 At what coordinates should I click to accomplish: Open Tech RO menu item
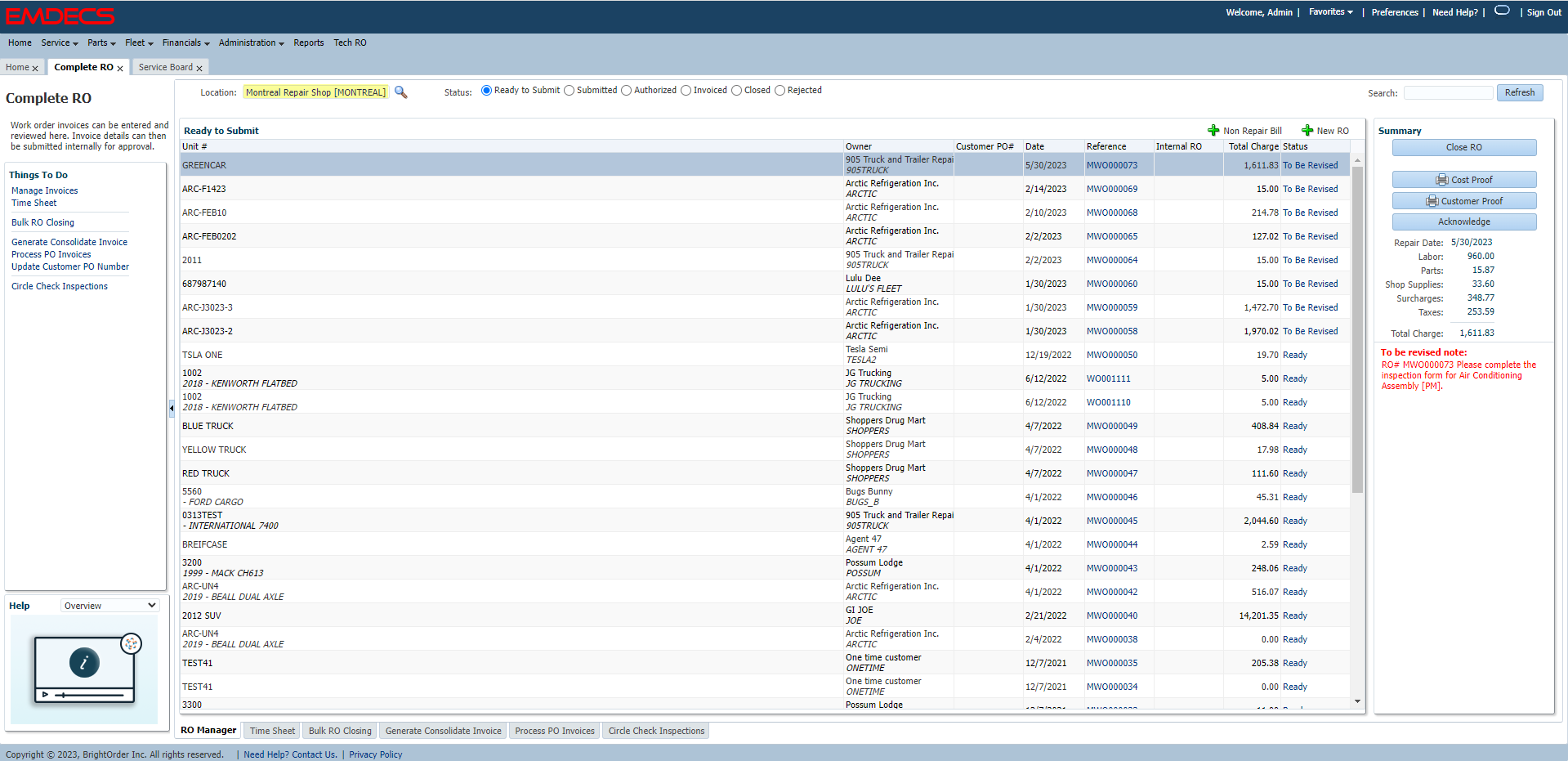click(x=350, y=43)
